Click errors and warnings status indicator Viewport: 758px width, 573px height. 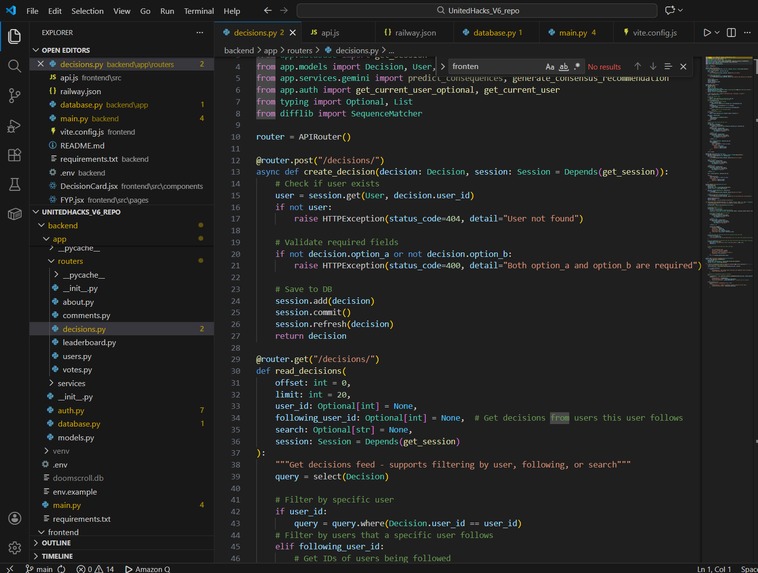point(96,569)
